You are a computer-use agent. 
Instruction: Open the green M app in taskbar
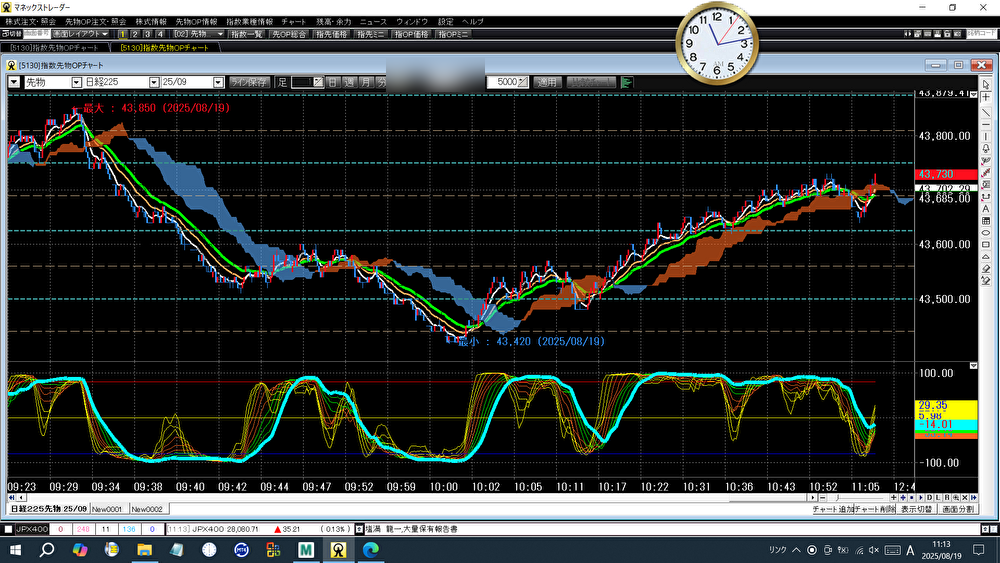(306, 550)
